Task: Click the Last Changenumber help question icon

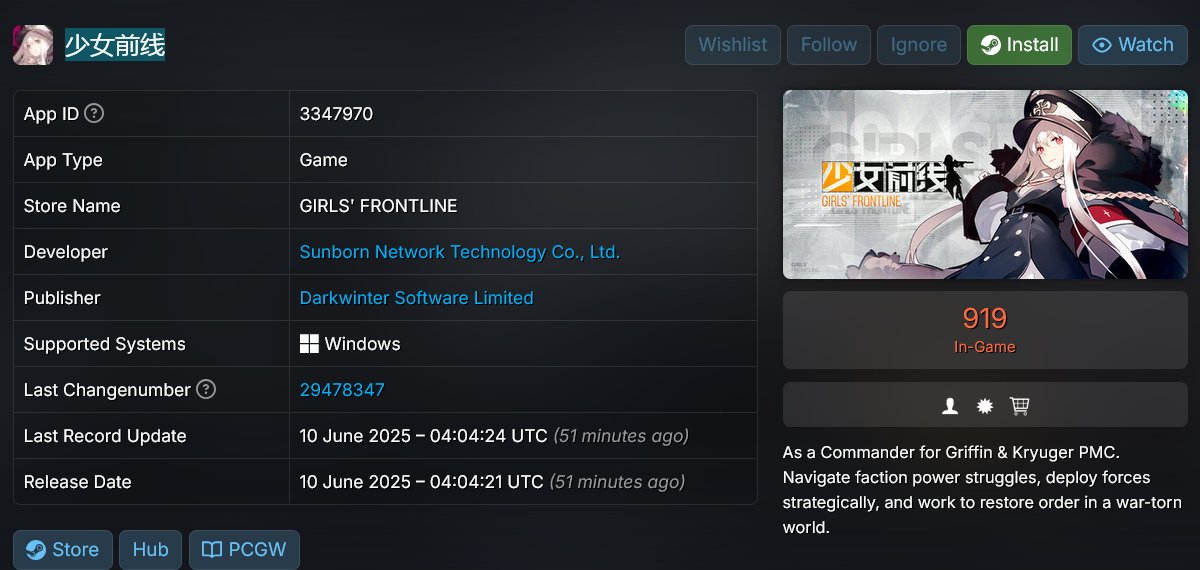Action: click(x=206, y=390)
